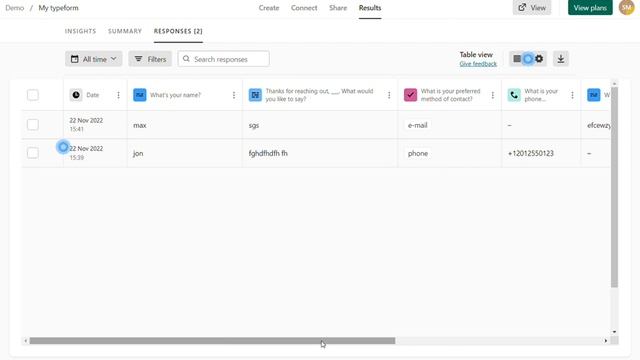Viewport: 640px width, 360px height.
Task: Click the '+12012550123' phone cell
Action: (531, 153)
